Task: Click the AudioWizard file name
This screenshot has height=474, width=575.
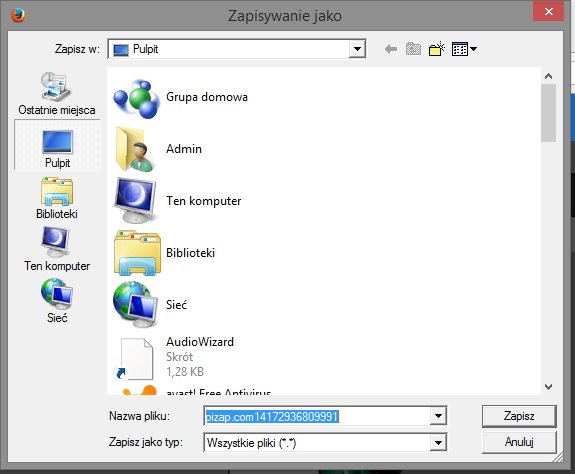Action: [x=200, y=342]
